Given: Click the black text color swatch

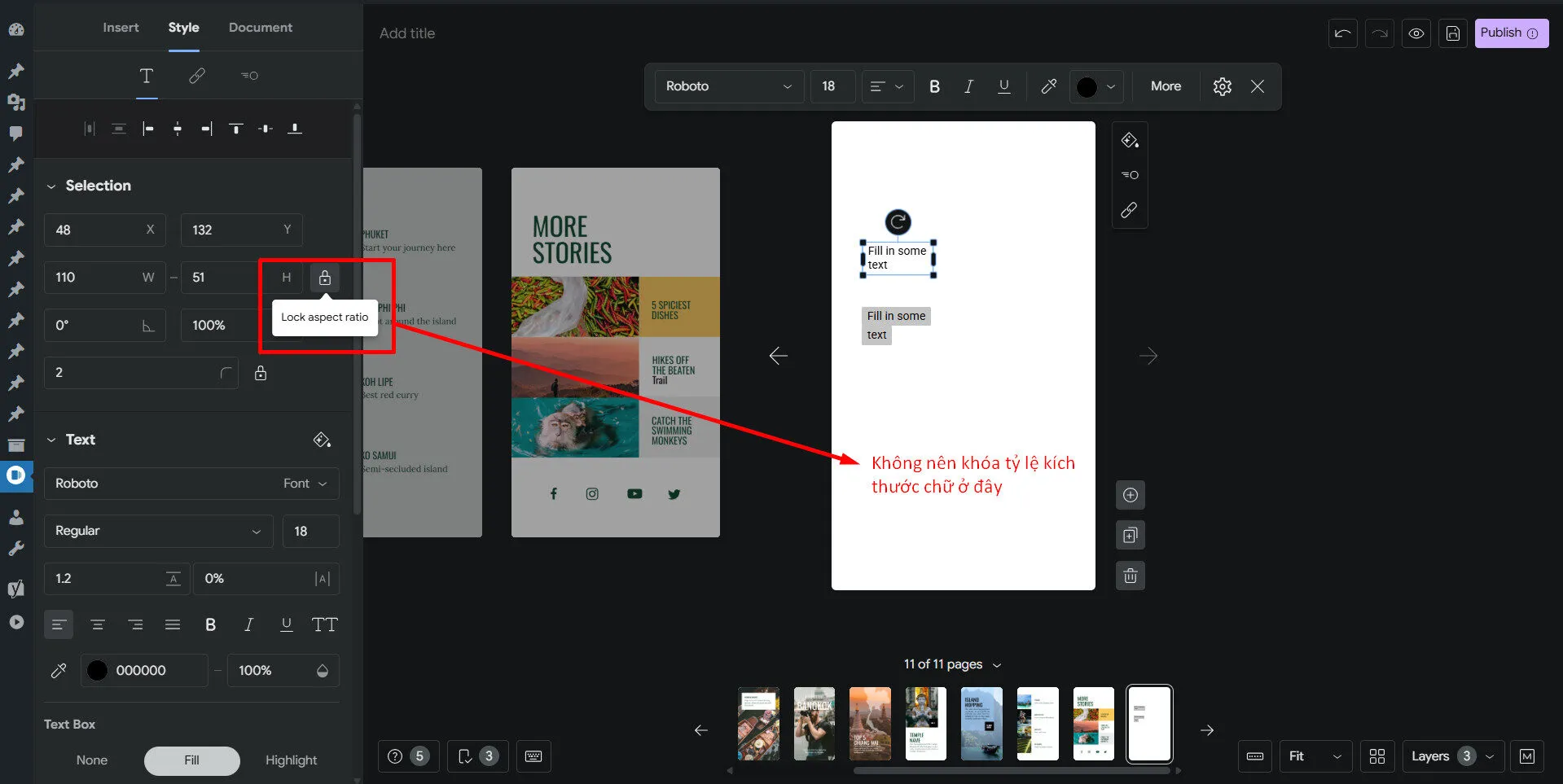Looking at the screenshot, I should 97,670.
